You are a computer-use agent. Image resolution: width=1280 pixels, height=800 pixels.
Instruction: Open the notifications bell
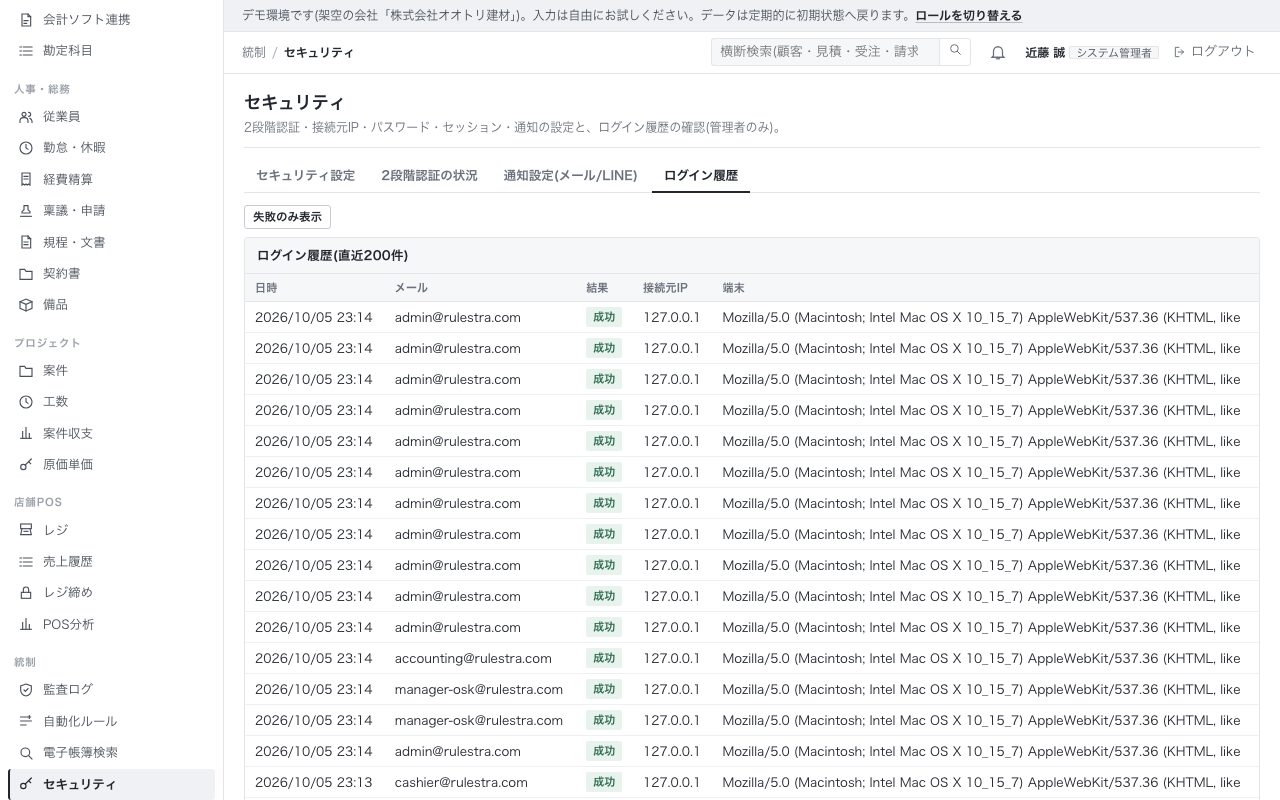click(x=997, y=52)
